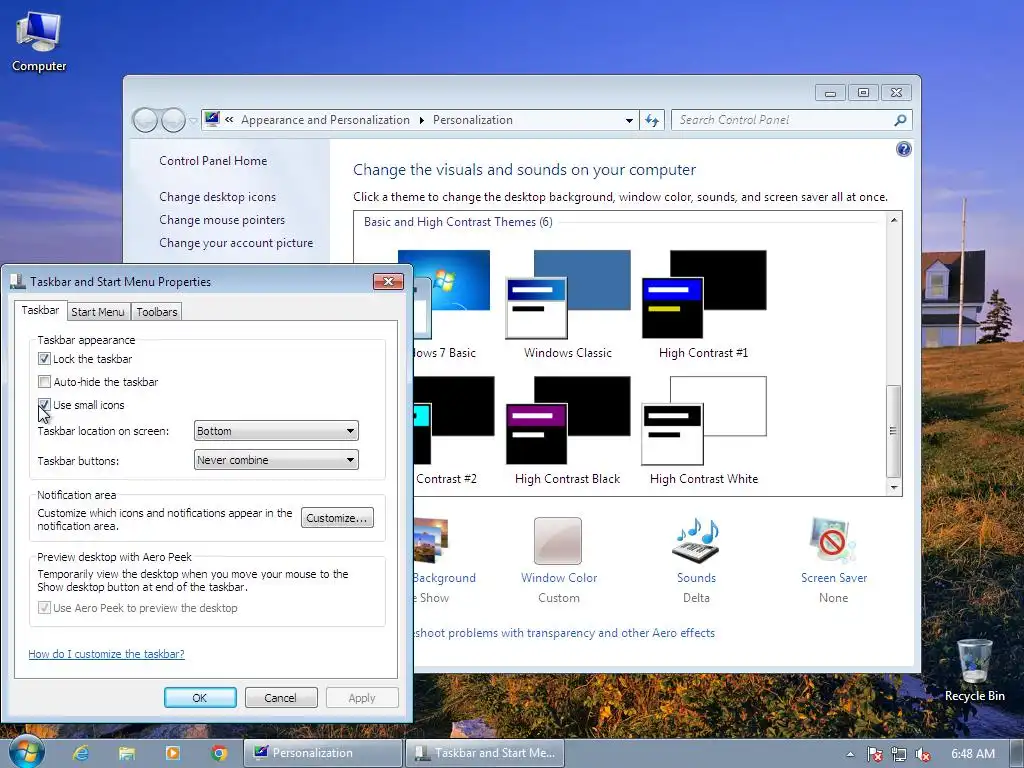Toggle the Lock the taskbar checkbox
Screen dimensions: 1024x768
point(44,359)
